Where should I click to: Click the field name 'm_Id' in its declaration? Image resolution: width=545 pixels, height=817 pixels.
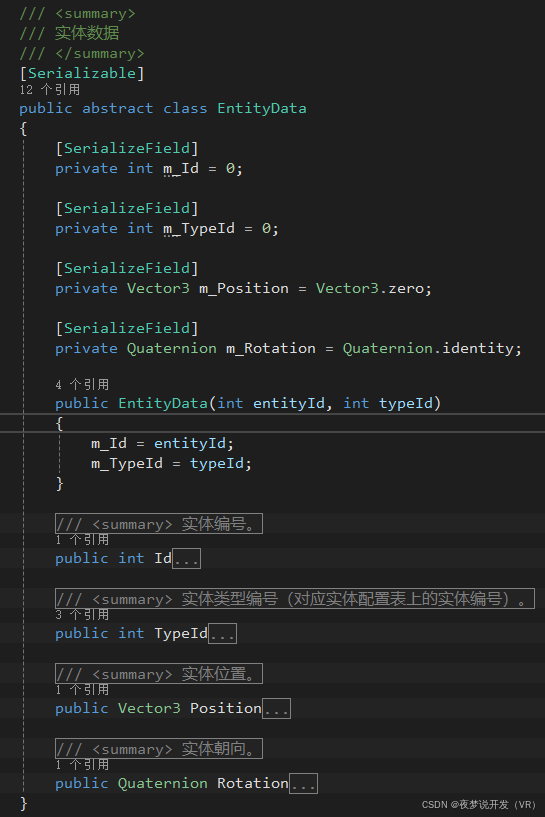tap(181, 169)
